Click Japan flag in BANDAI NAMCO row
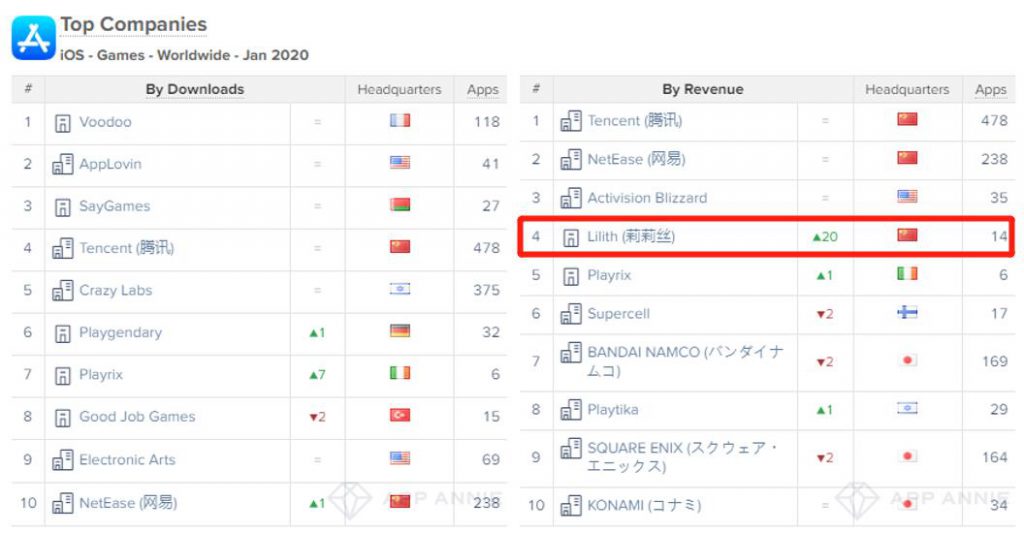The width and height of the screenshot is (1024, 533). 907,360
